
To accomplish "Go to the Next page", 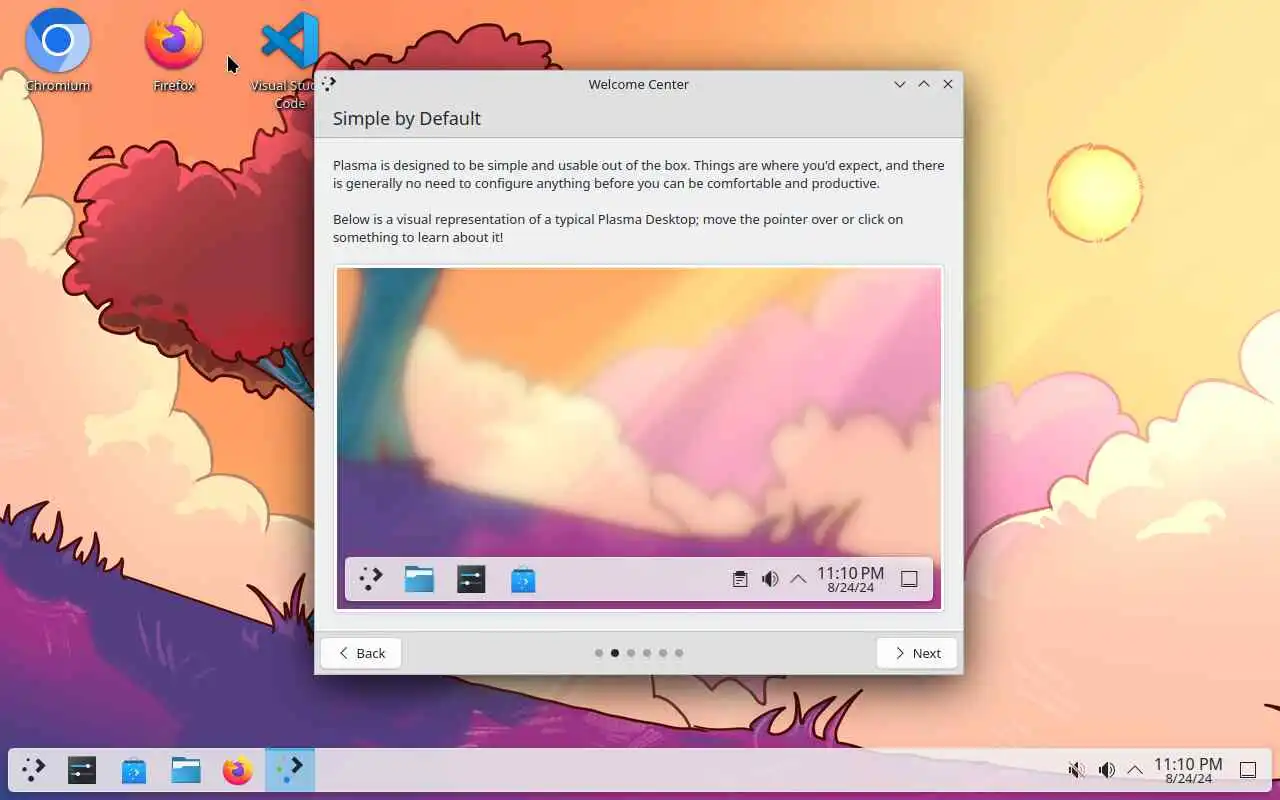I will point(917,653).
